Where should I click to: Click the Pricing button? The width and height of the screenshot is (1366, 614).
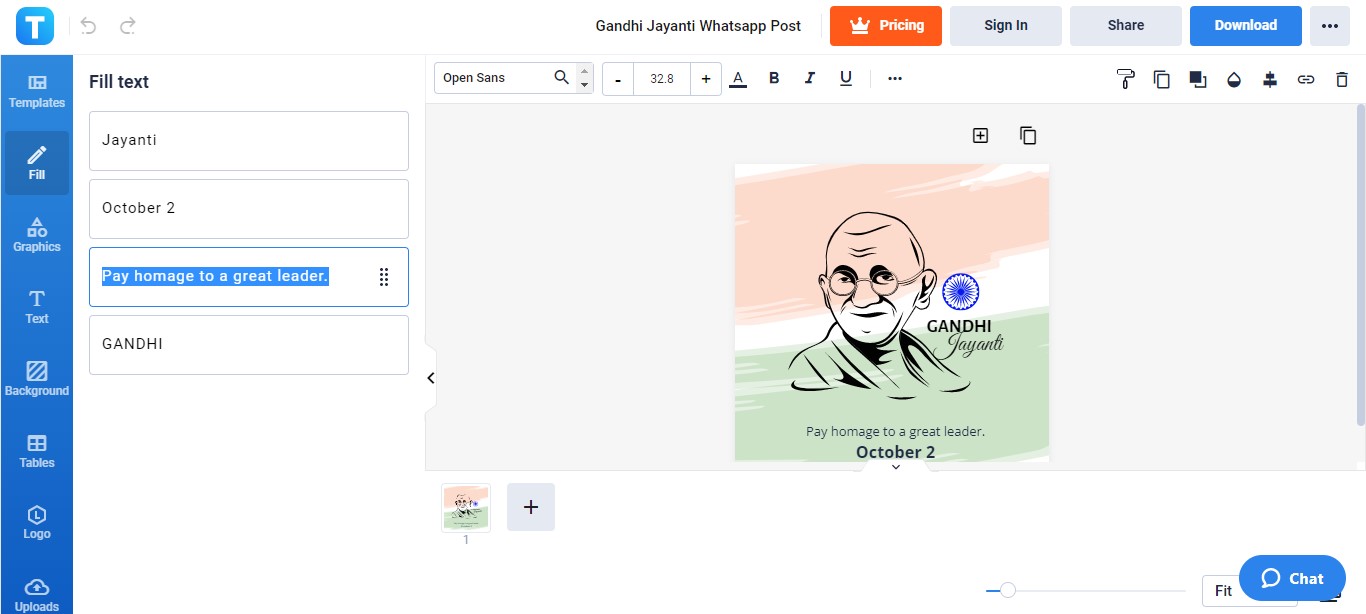[886, 26]
